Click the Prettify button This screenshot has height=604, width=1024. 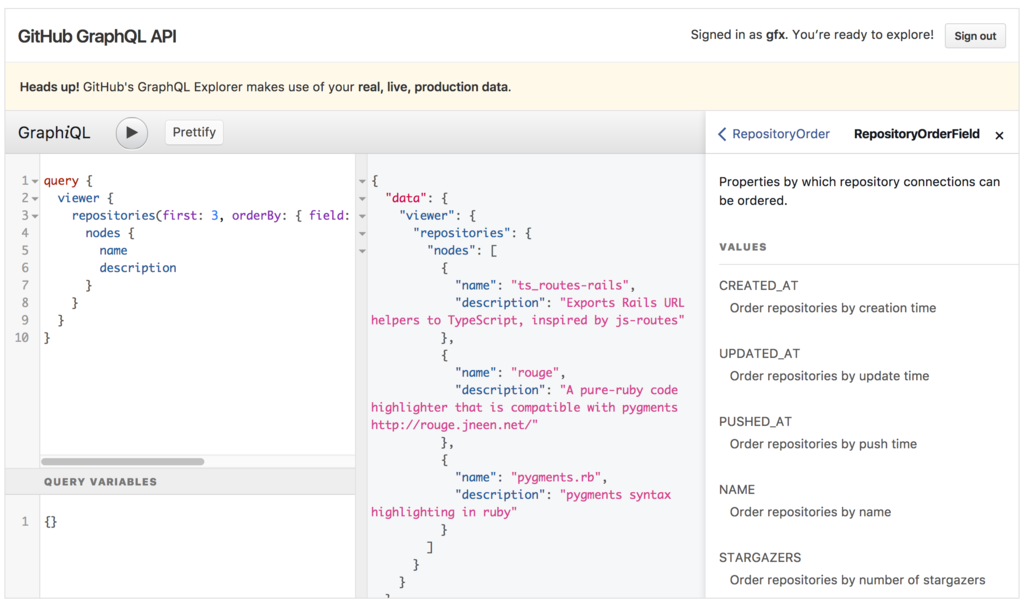click(x=194, y=132)
